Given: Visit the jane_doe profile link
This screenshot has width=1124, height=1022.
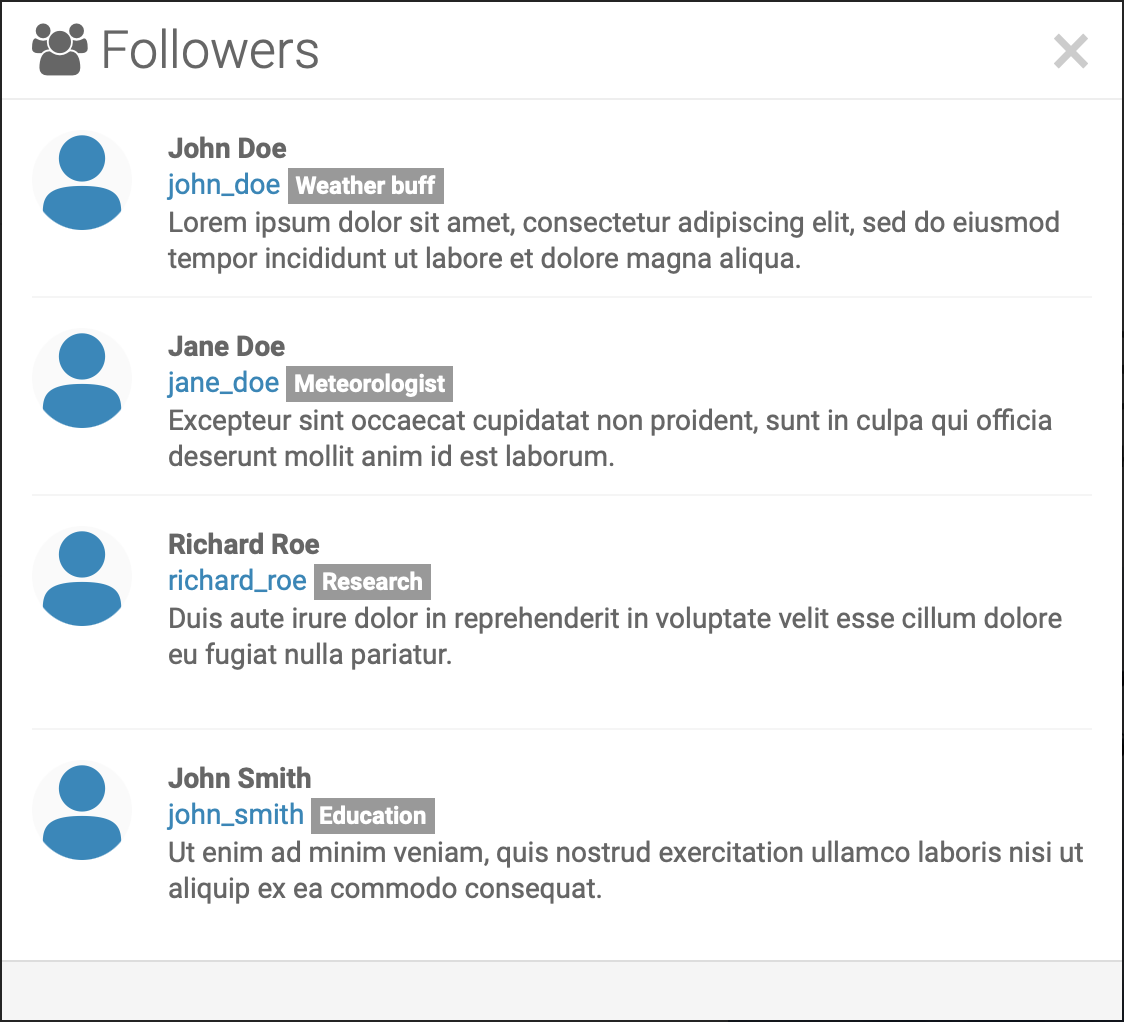Looking at the screenshot, I should (223, 383).
